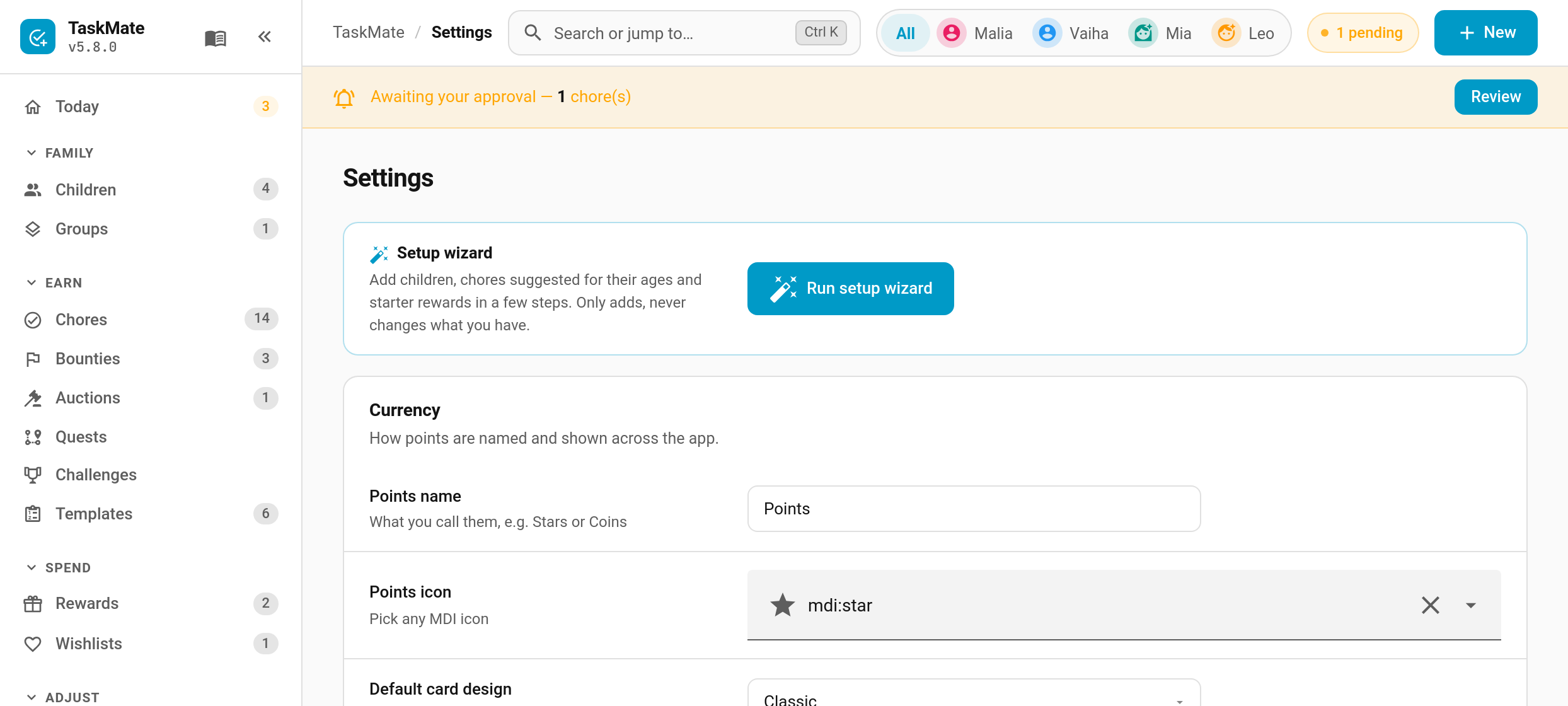Click the Setup wizard wand icon

[379, 253]
